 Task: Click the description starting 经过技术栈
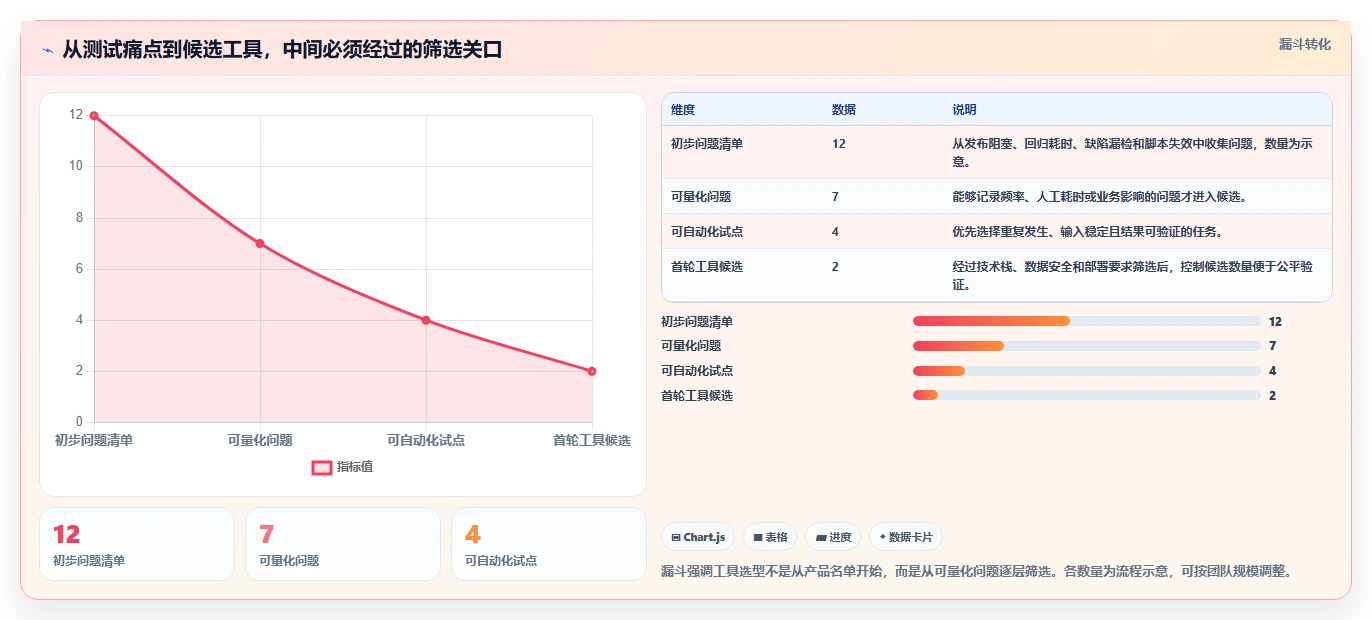(1133, 275)
